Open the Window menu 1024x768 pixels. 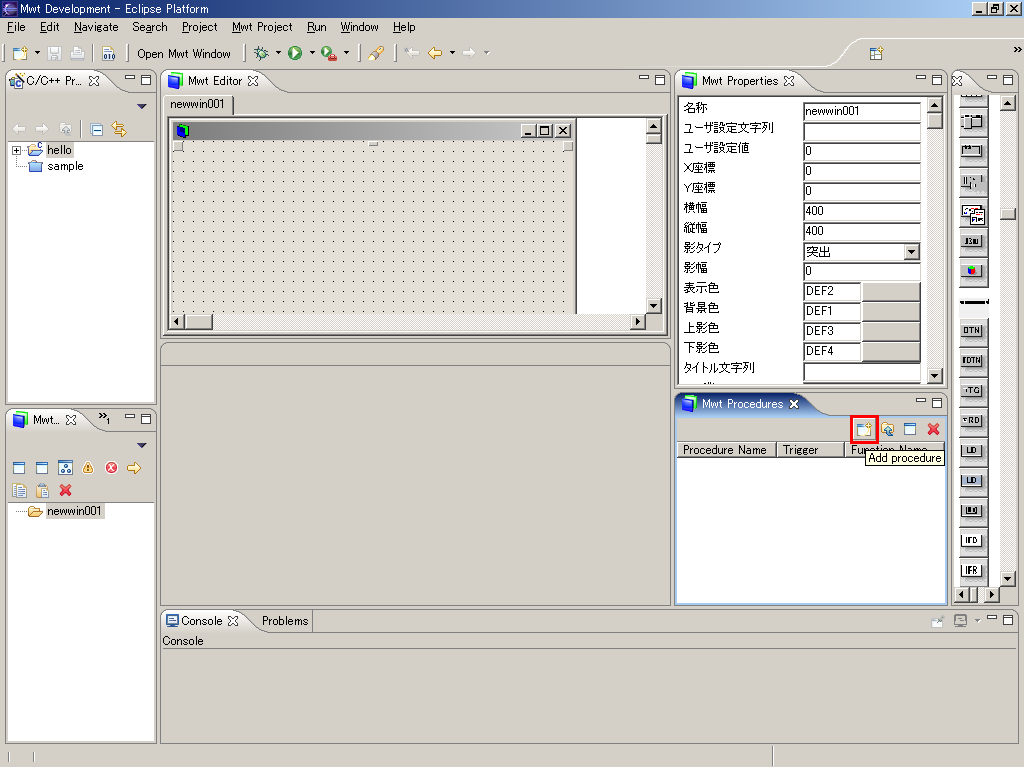(359, 27)
